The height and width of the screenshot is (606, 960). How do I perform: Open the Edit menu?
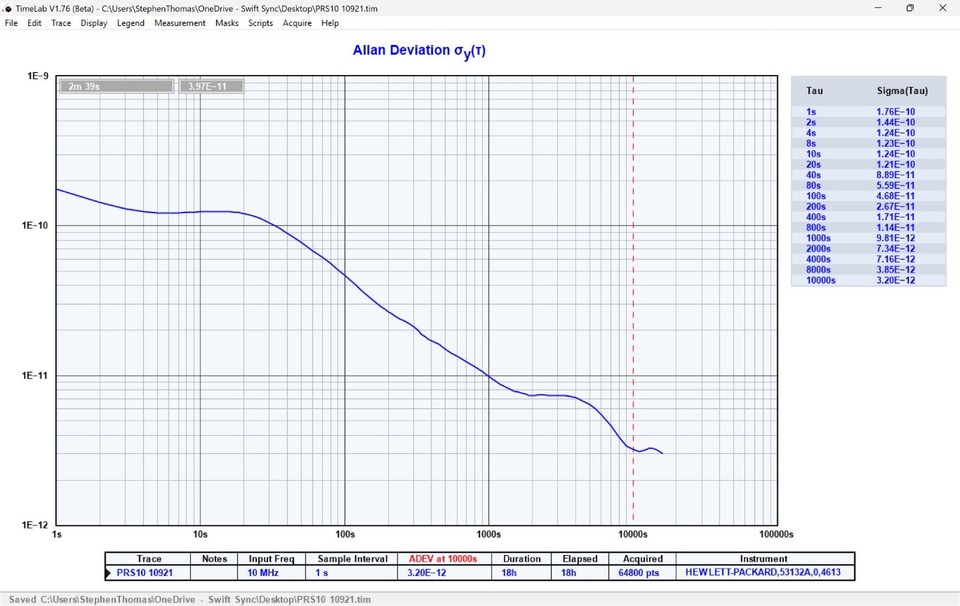pyautogui.click(x=34, y=22)
